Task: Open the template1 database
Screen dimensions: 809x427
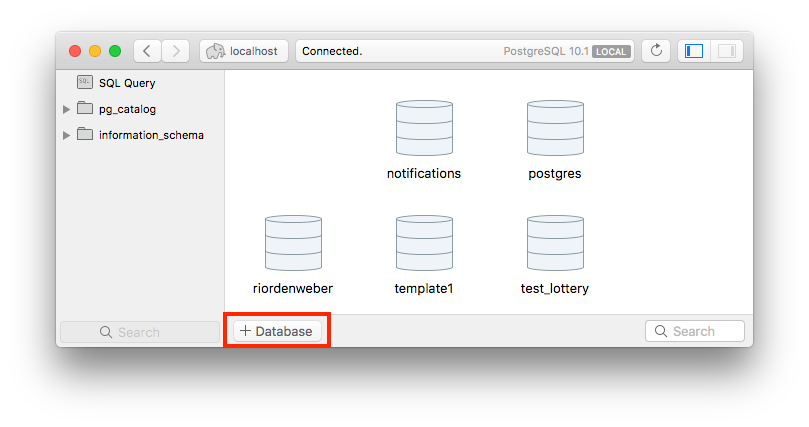Action: (424, 255)
